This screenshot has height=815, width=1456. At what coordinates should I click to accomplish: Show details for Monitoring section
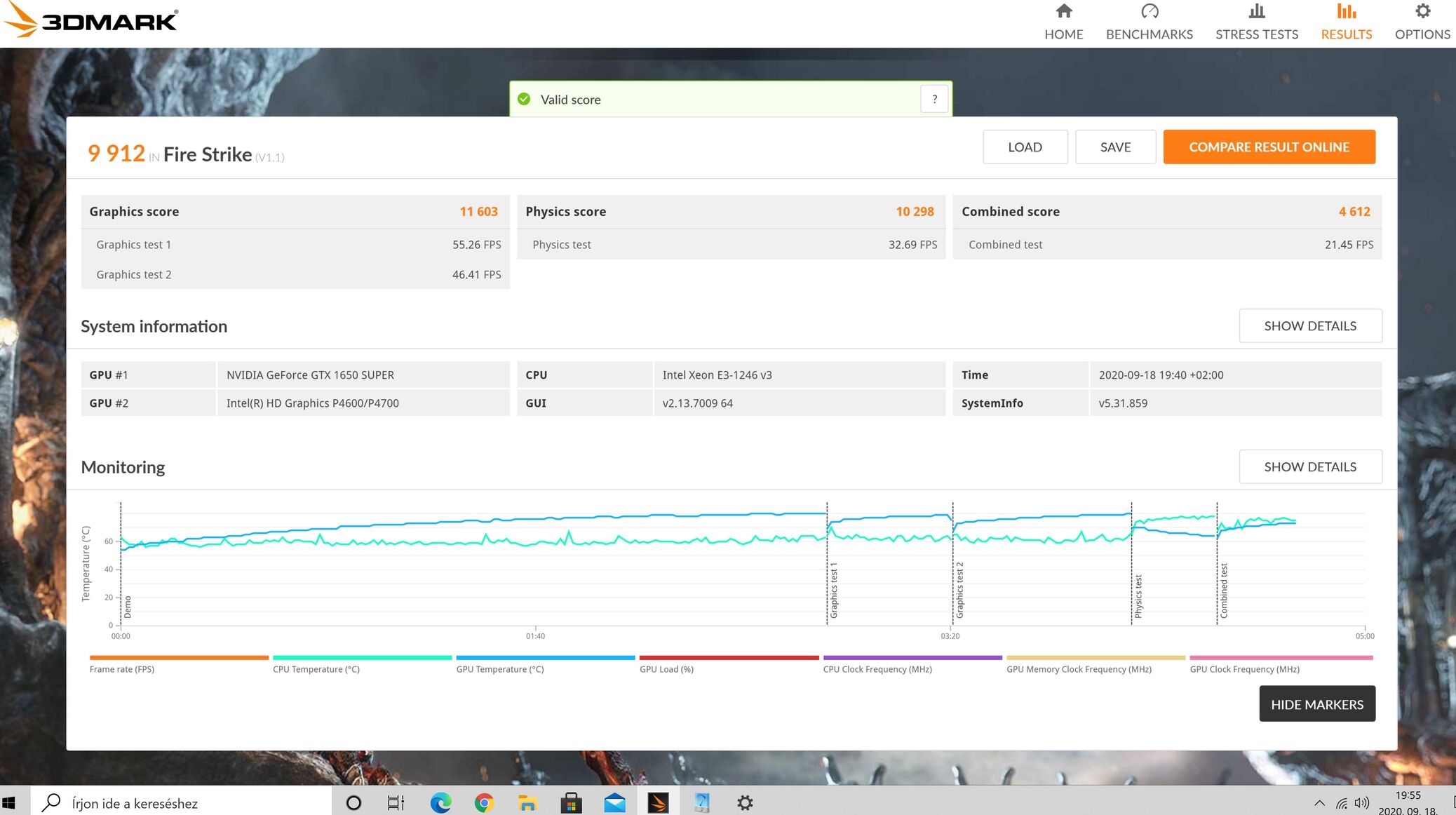coord(1310,467)
